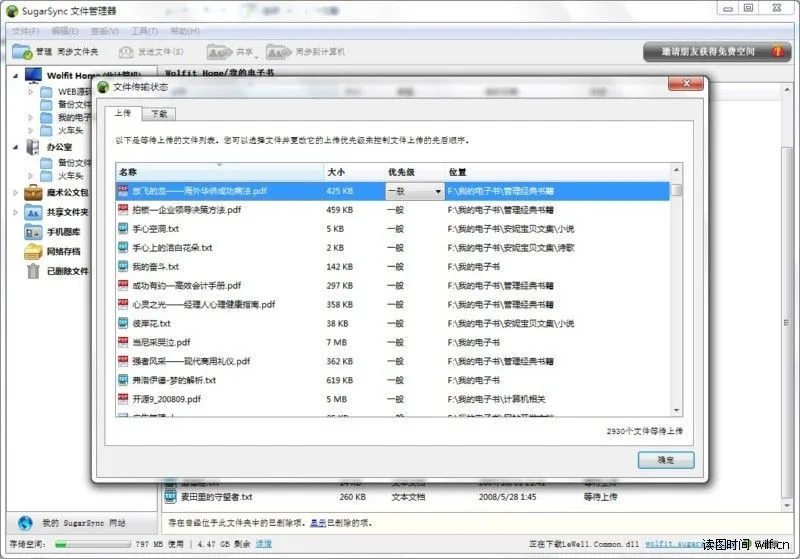Sort by the 大小 column header
The height and width of the screenshot is (559, 800).
pos(354,172)
